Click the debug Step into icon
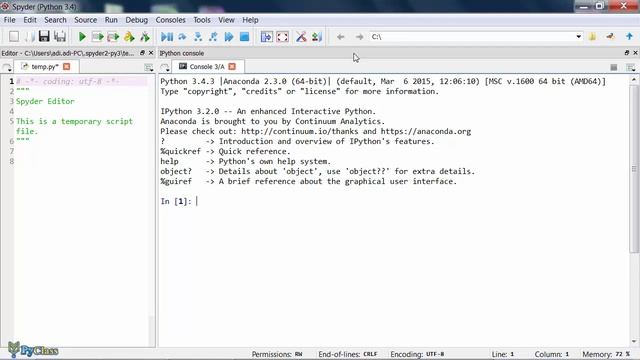This screenshot has height=360, width=640. [198, 37]
